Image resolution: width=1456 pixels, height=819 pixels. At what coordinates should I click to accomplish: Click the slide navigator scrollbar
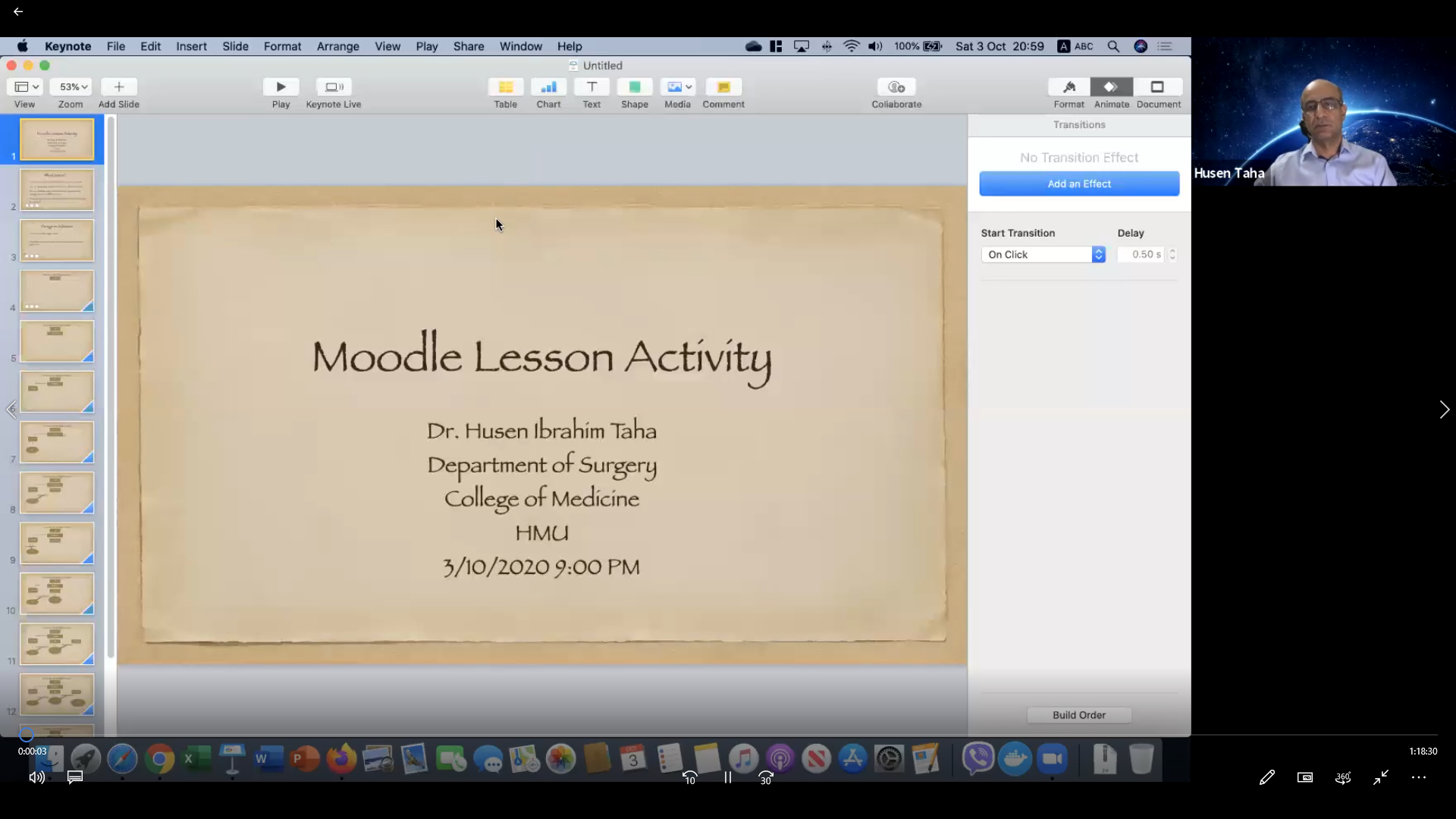111,387
